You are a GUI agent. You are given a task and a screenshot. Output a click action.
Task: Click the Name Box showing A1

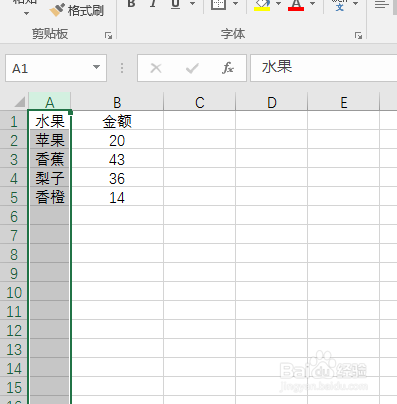(48, 68)
